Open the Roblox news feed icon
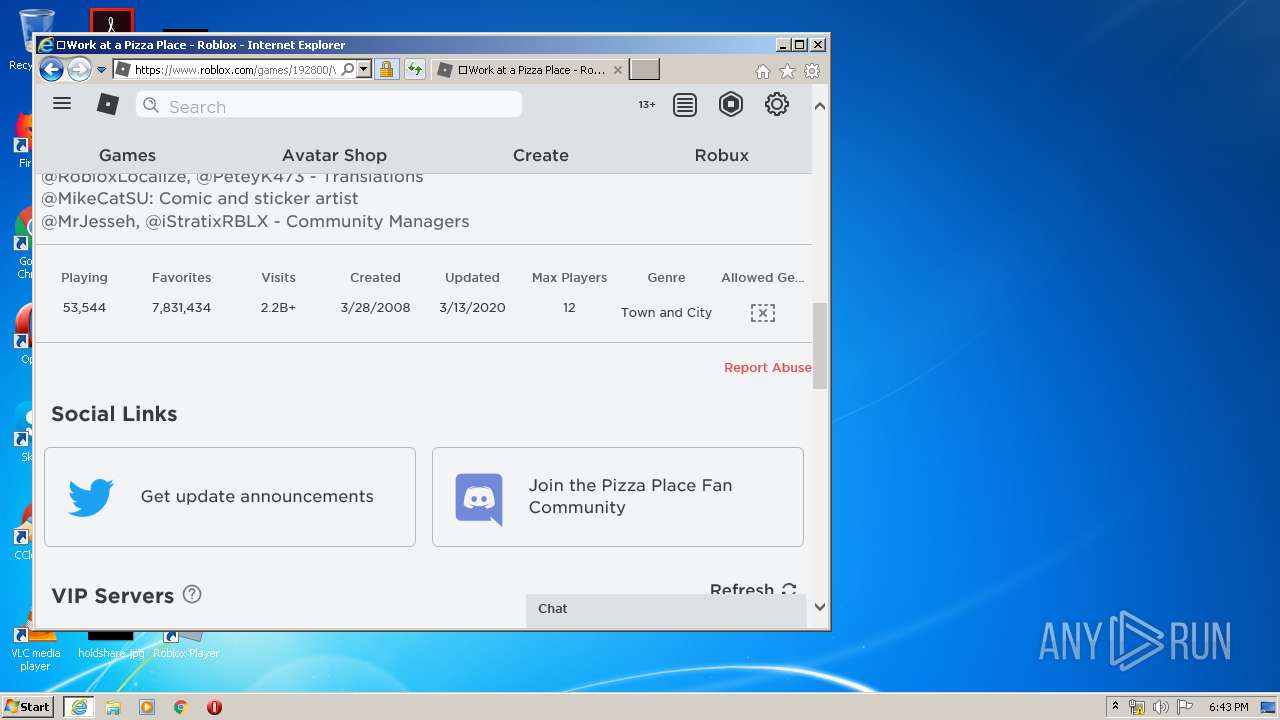This screenshot has height=720, width=1280. (685, 105)
